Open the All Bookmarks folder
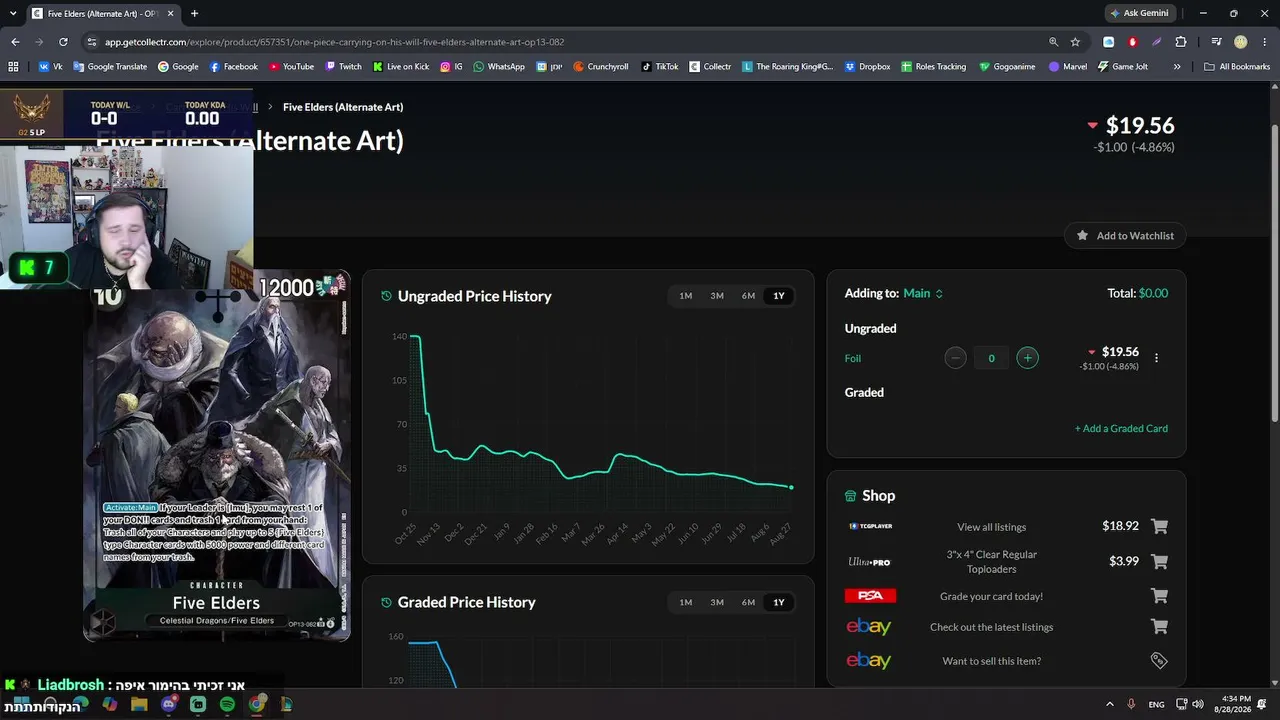 pyautogui.click(x=1237, y=67)
